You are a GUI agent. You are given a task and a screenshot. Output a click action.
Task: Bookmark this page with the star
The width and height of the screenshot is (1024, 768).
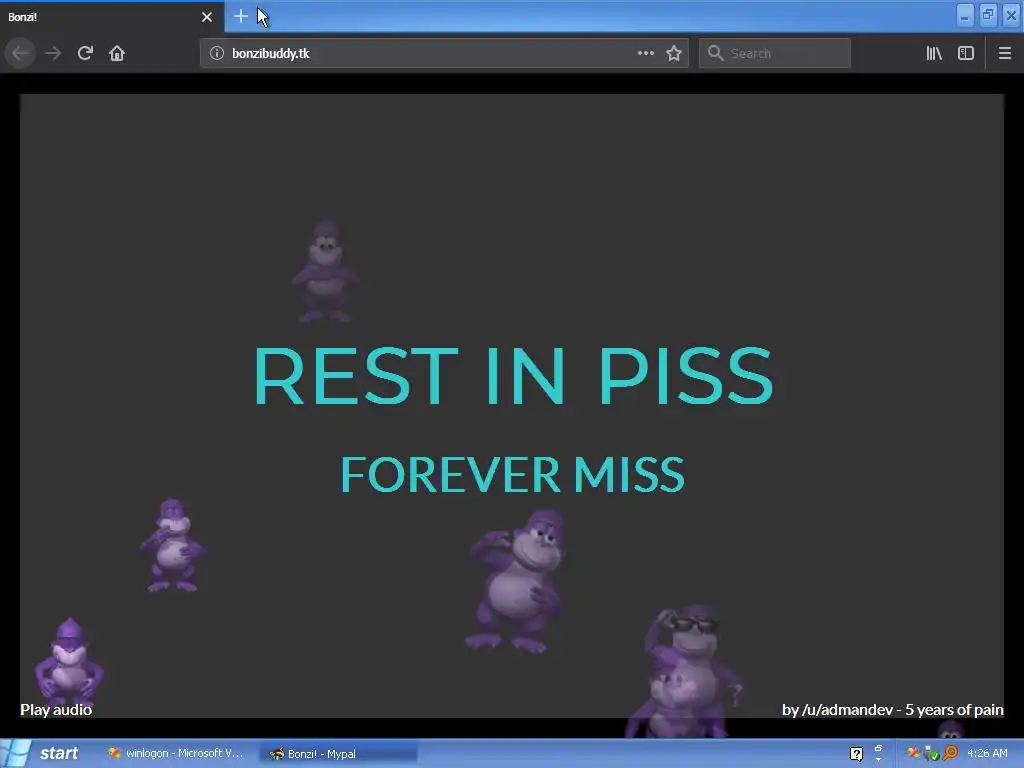click(x=674, y=53)
